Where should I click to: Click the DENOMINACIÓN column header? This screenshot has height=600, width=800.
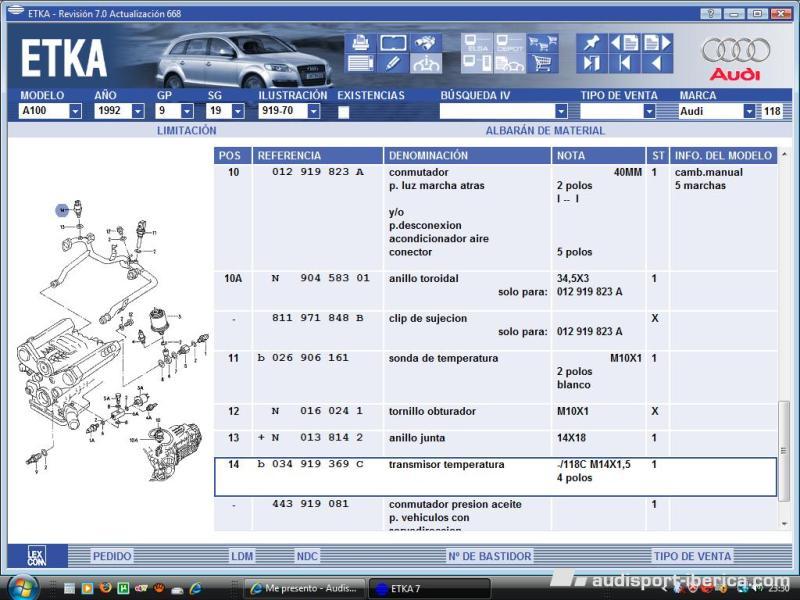[467, 156]
